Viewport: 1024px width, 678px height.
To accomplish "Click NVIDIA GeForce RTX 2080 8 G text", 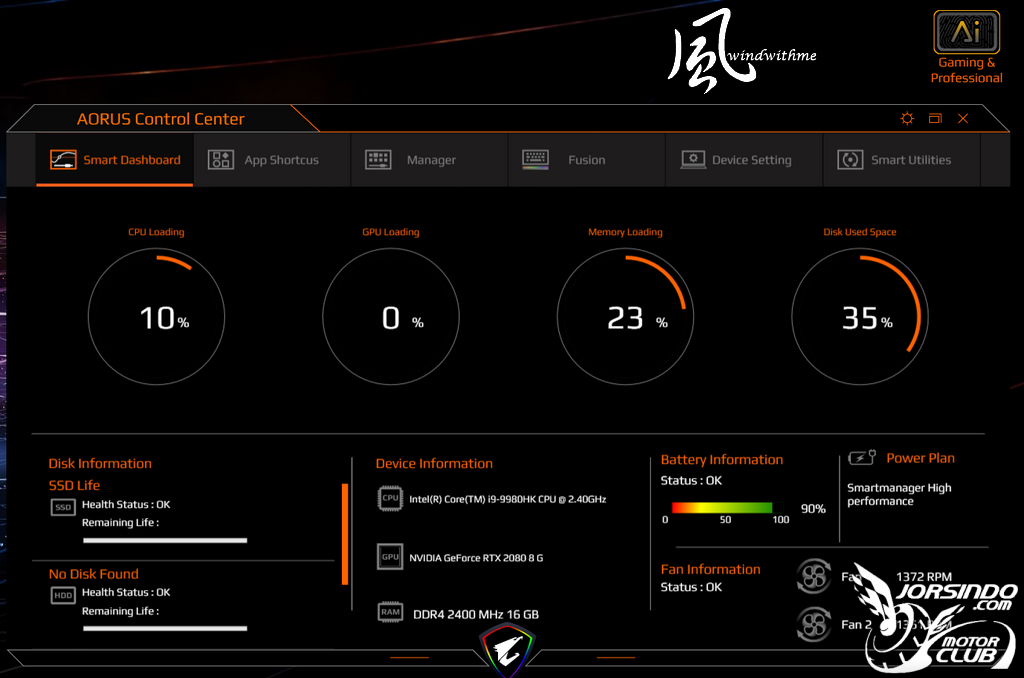I will 476,558.
